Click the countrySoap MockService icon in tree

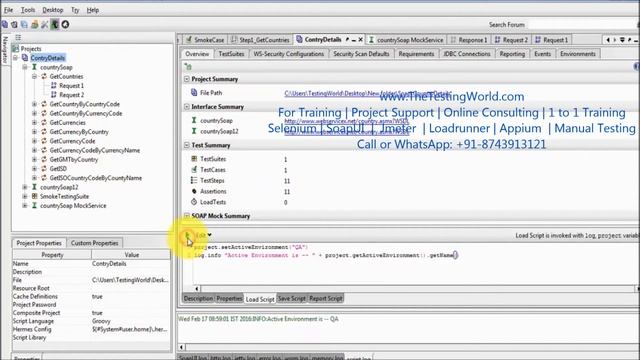34,205
